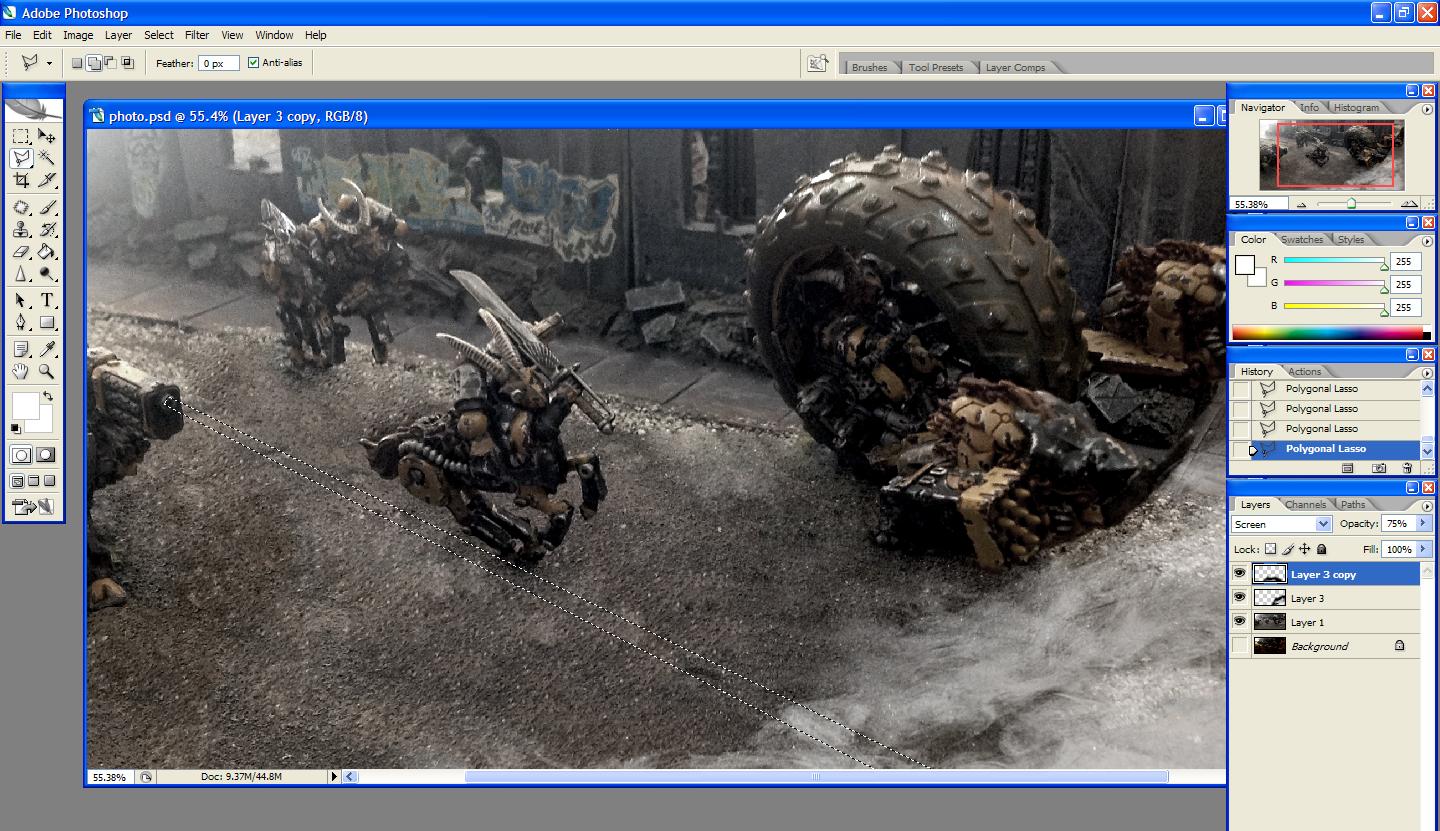Select the Polygonal Lasso tool in toolbox

click(21, 158)
